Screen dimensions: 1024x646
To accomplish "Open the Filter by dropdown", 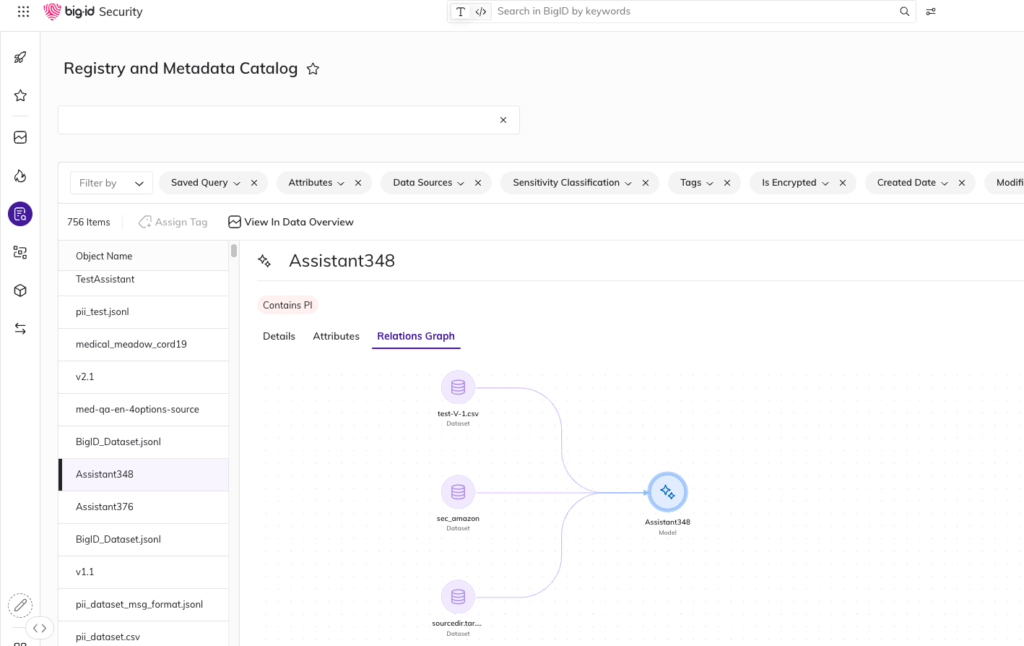I will pyautogui.click(x=112, y=183).
